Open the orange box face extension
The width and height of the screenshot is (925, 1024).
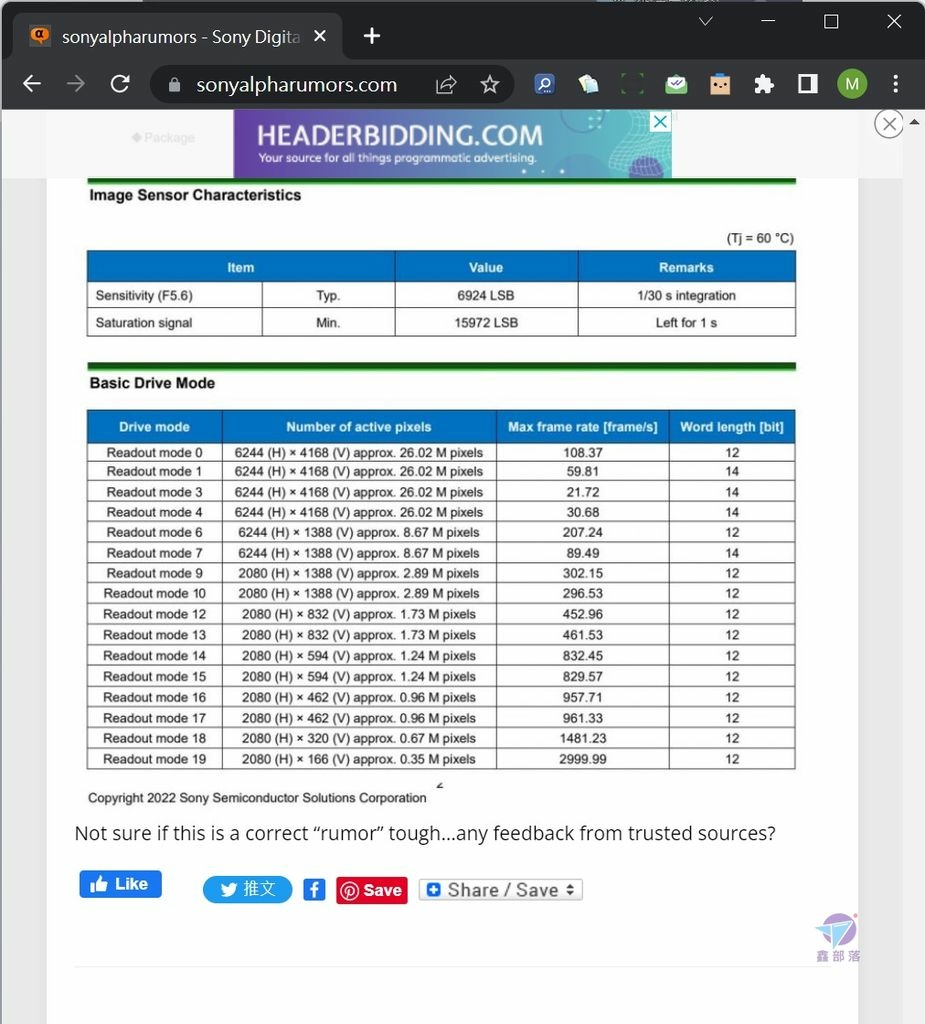[x=720, y=84]
